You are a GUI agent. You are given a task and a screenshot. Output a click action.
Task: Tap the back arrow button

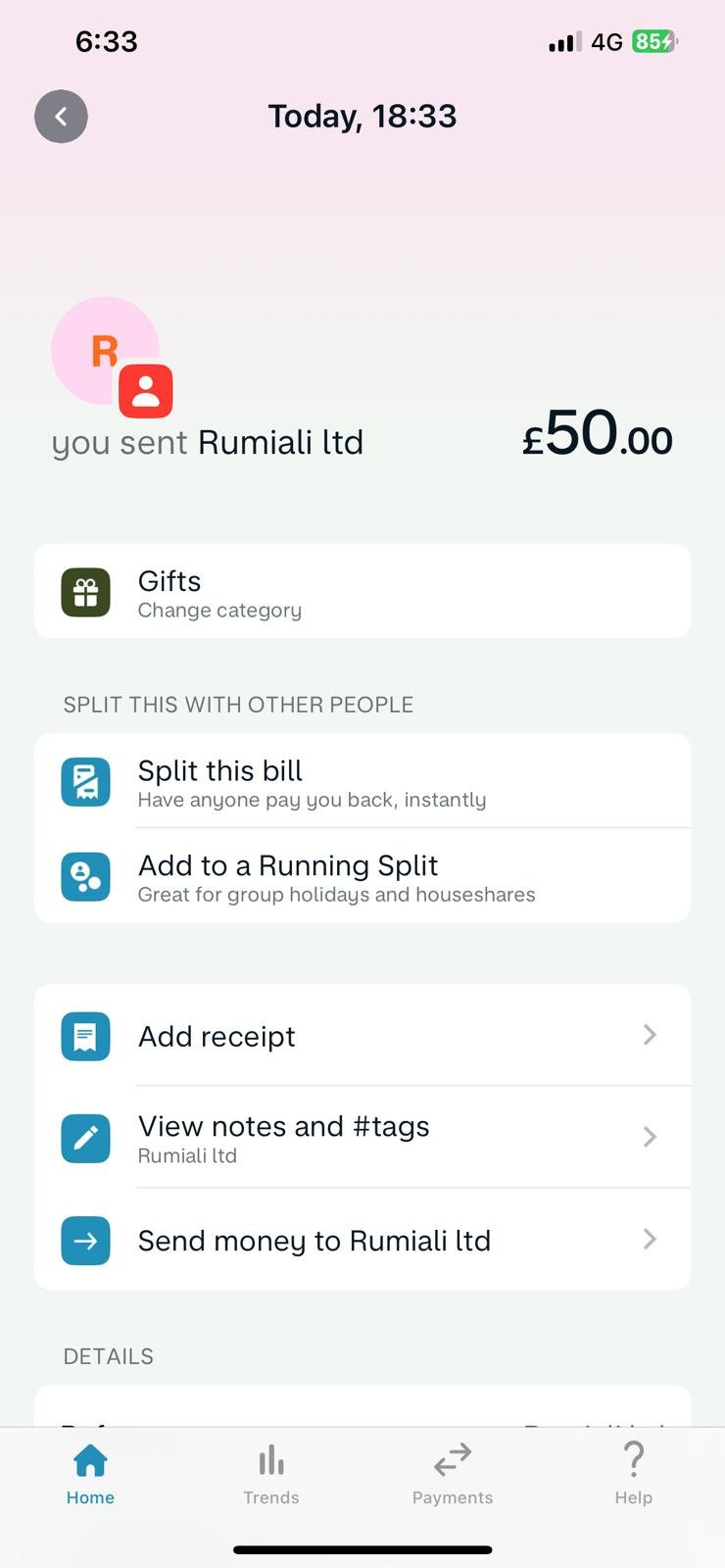click(61, 117)
